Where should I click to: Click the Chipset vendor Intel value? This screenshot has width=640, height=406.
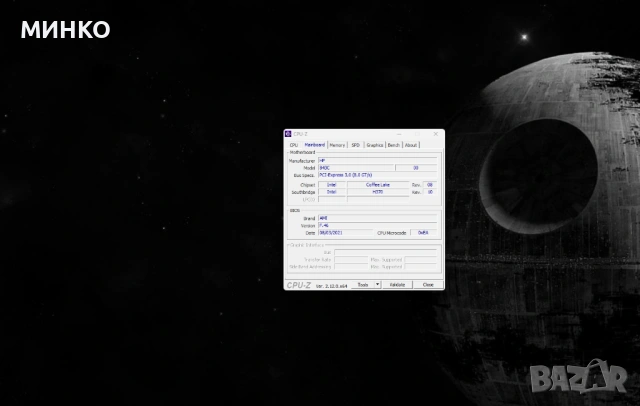point(332,185)
